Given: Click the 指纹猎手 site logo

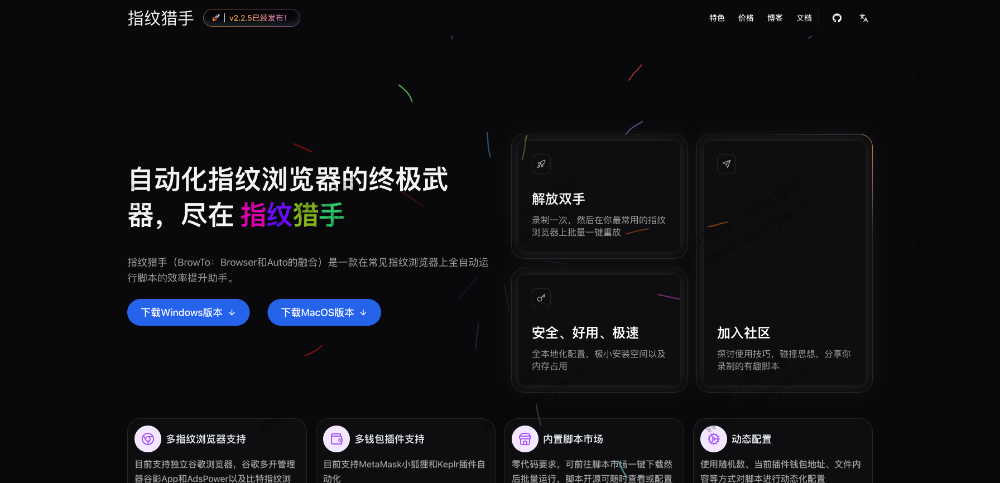Looking at the screenshot, I should point(161,18).
